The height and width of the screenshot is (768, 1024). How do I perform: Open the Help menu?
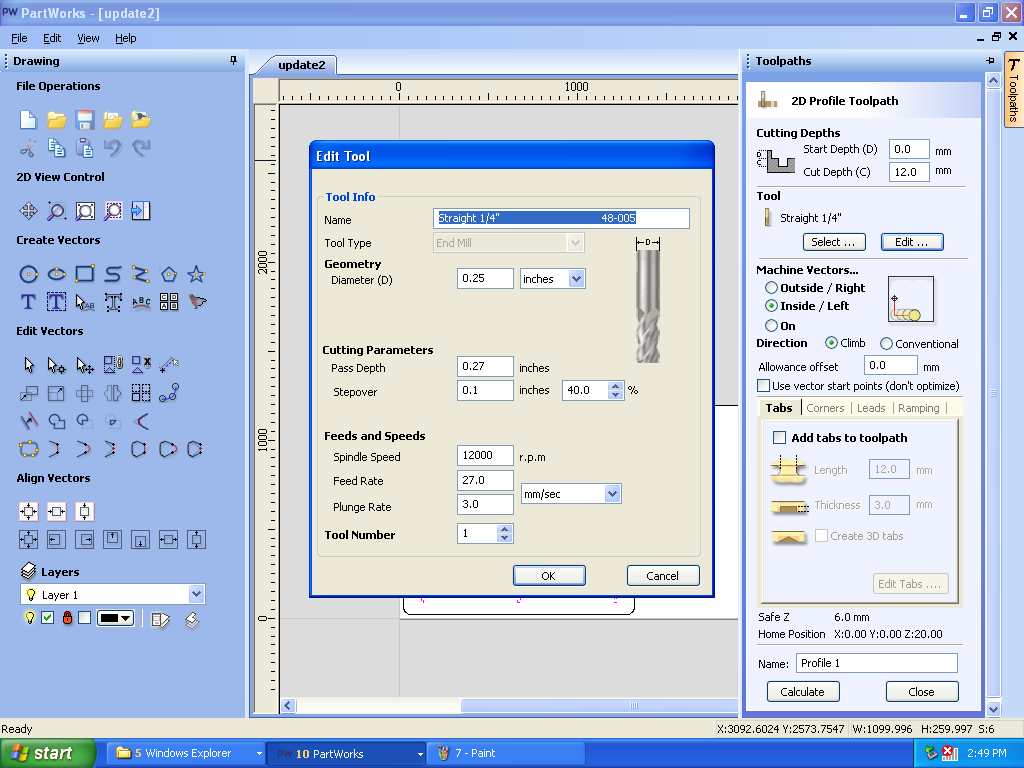pyautogui.click(x=125, y=38)
